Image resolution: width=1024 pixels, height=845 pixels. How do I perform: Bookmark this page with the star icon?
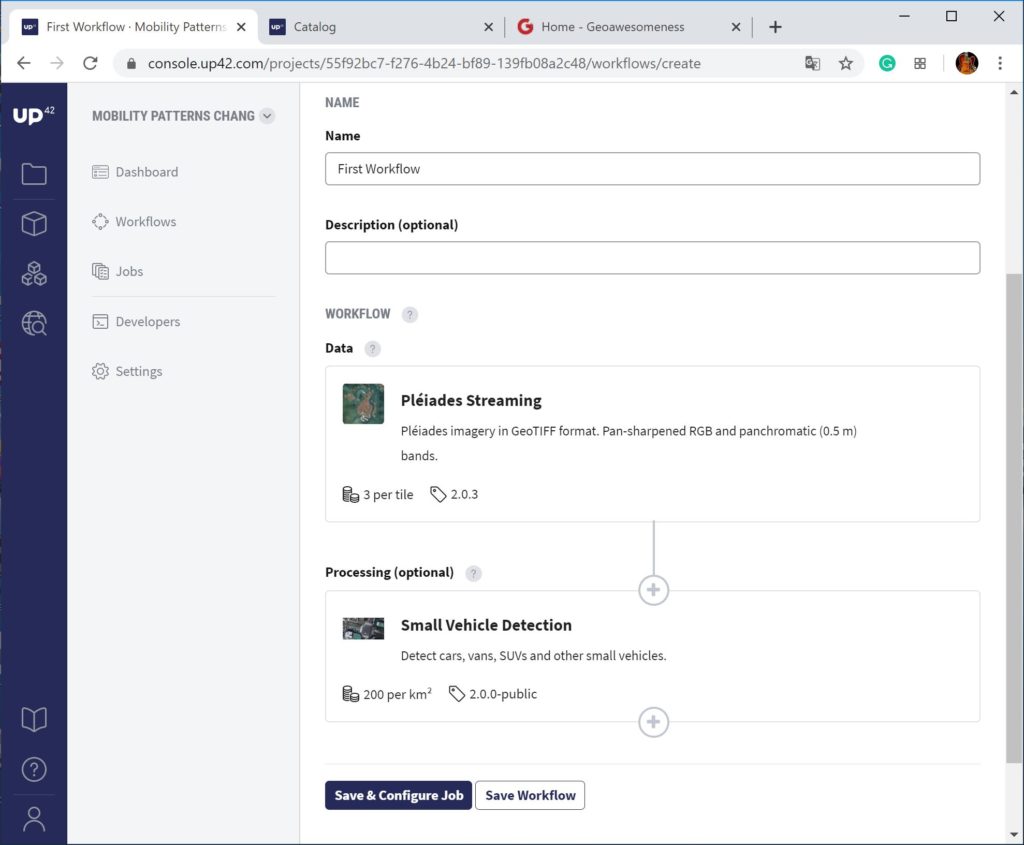[x=846, y=63]
